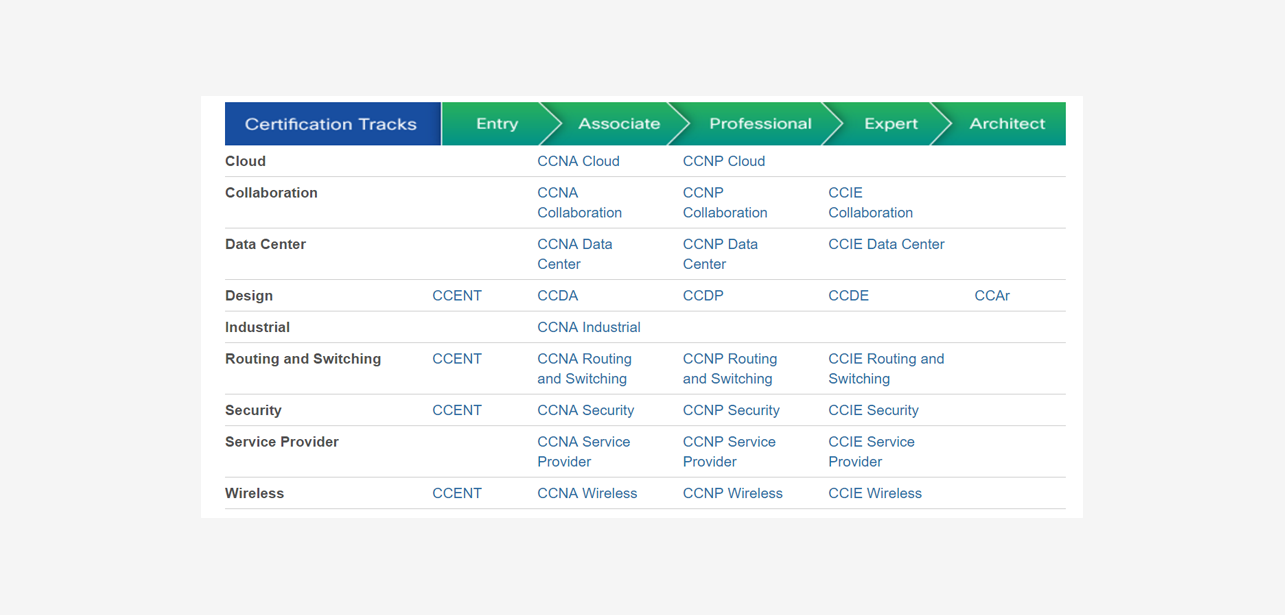Click the Cloud track label
Image resolution: width=1285 pixels, height=615 pixels.
tap(245, 161)
